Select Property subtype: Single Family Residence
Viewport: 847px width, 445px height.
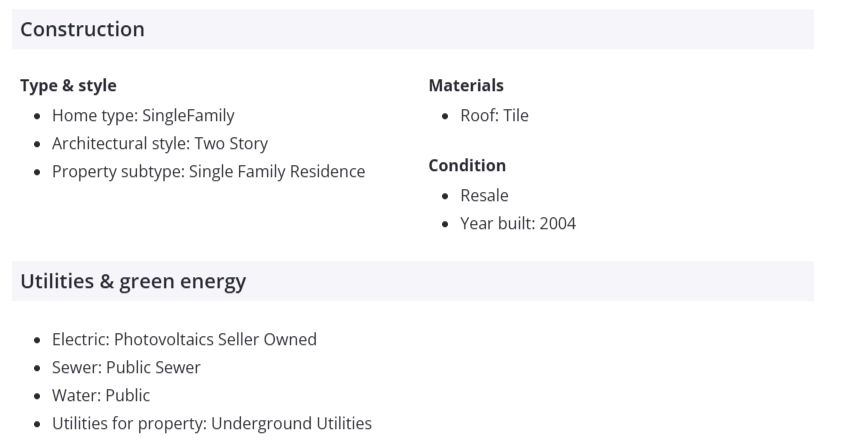208,171
